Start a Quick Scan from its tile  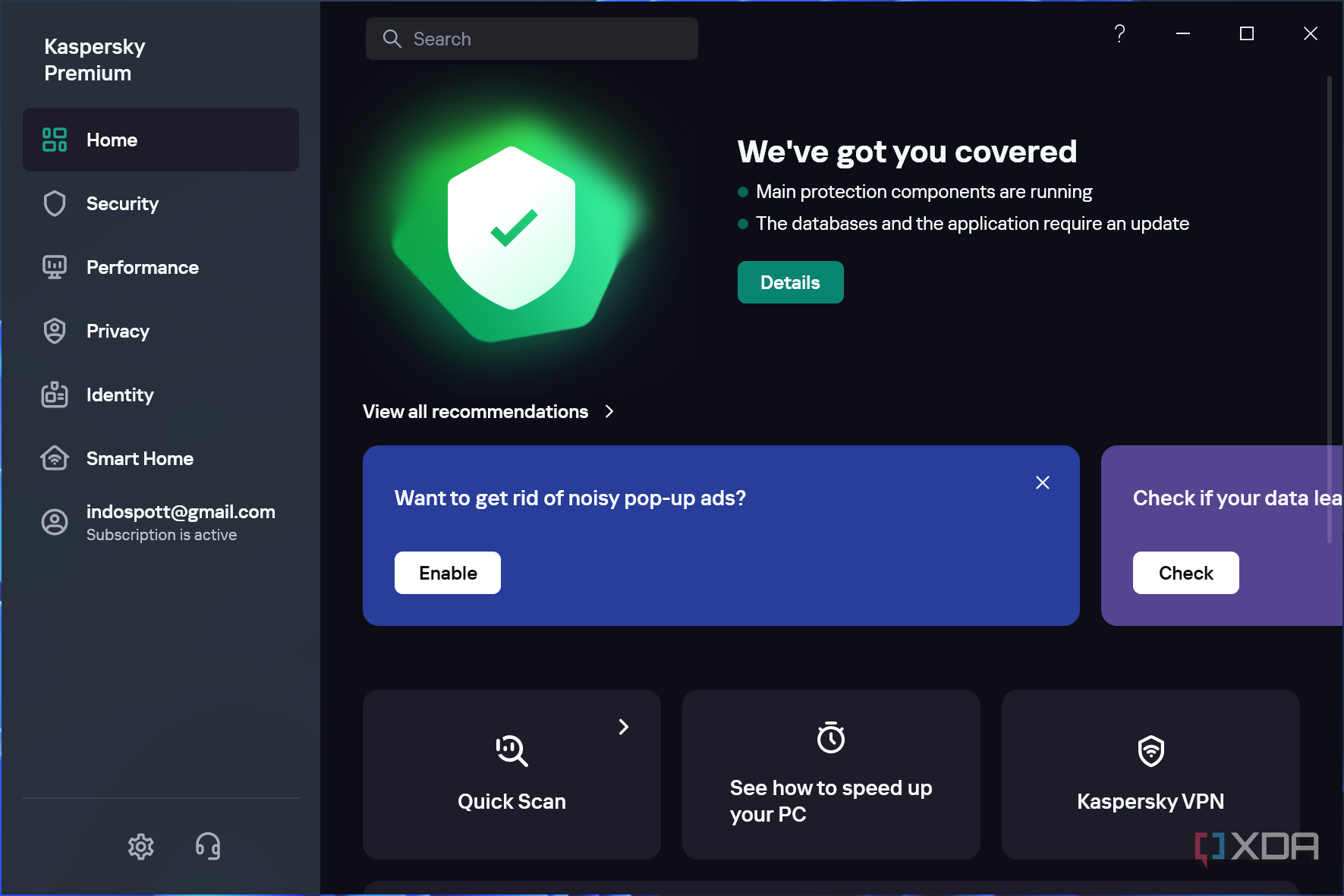[511, 775]
